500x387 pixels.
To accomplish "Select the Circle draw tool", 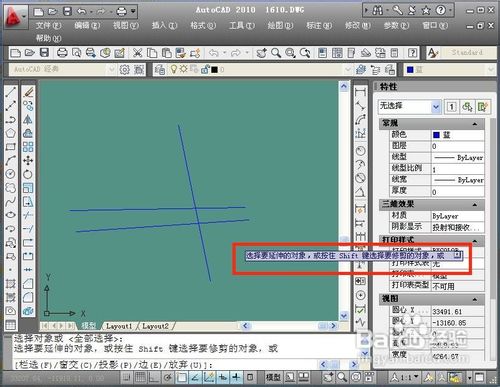I will pos(11,174).
